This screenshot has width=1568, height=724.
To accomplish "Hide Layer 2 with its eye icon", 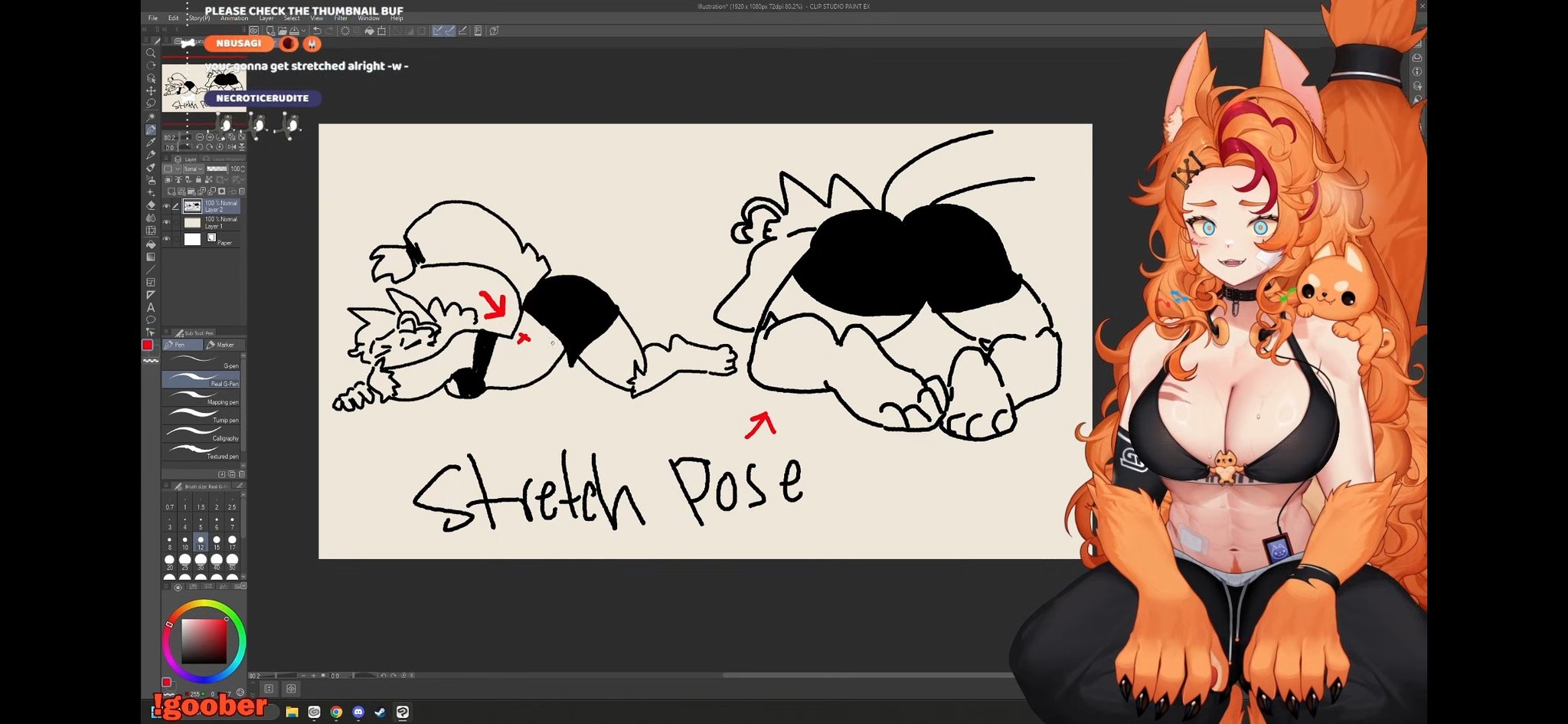I will [x=166, y=206].
